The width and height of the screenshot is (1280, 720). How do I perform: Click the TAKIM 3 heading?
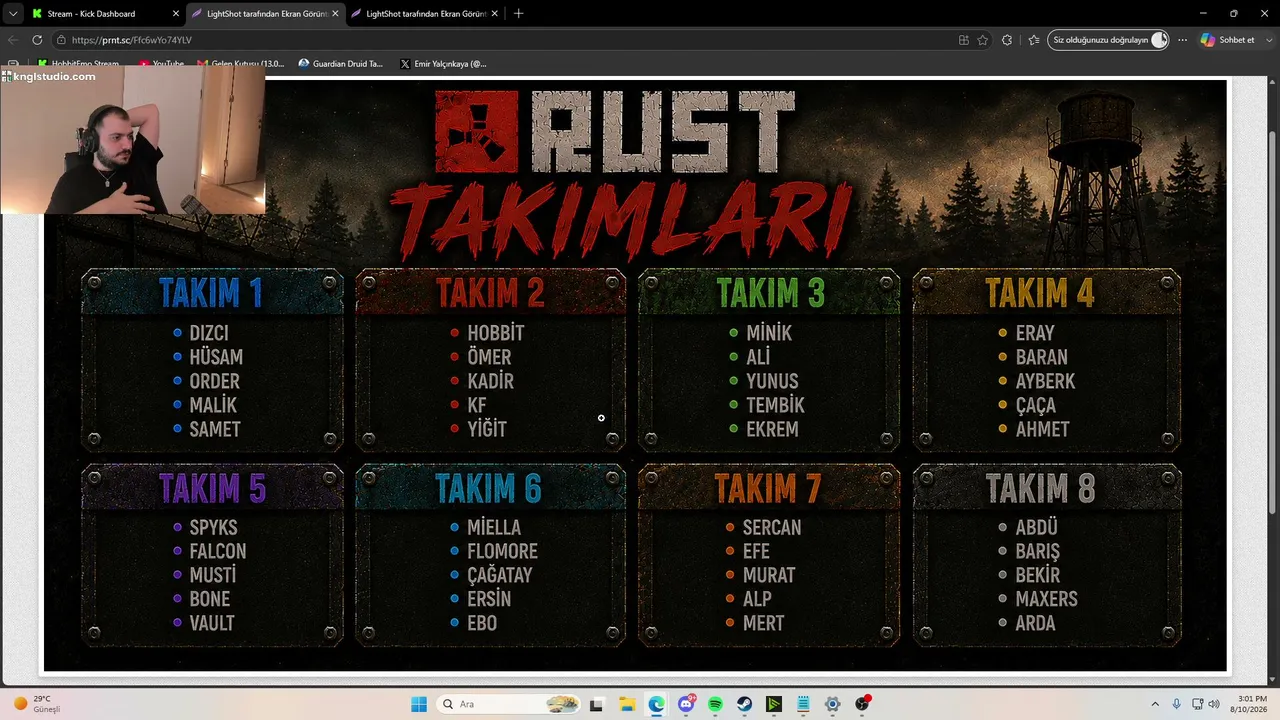[x=770, y=293]
